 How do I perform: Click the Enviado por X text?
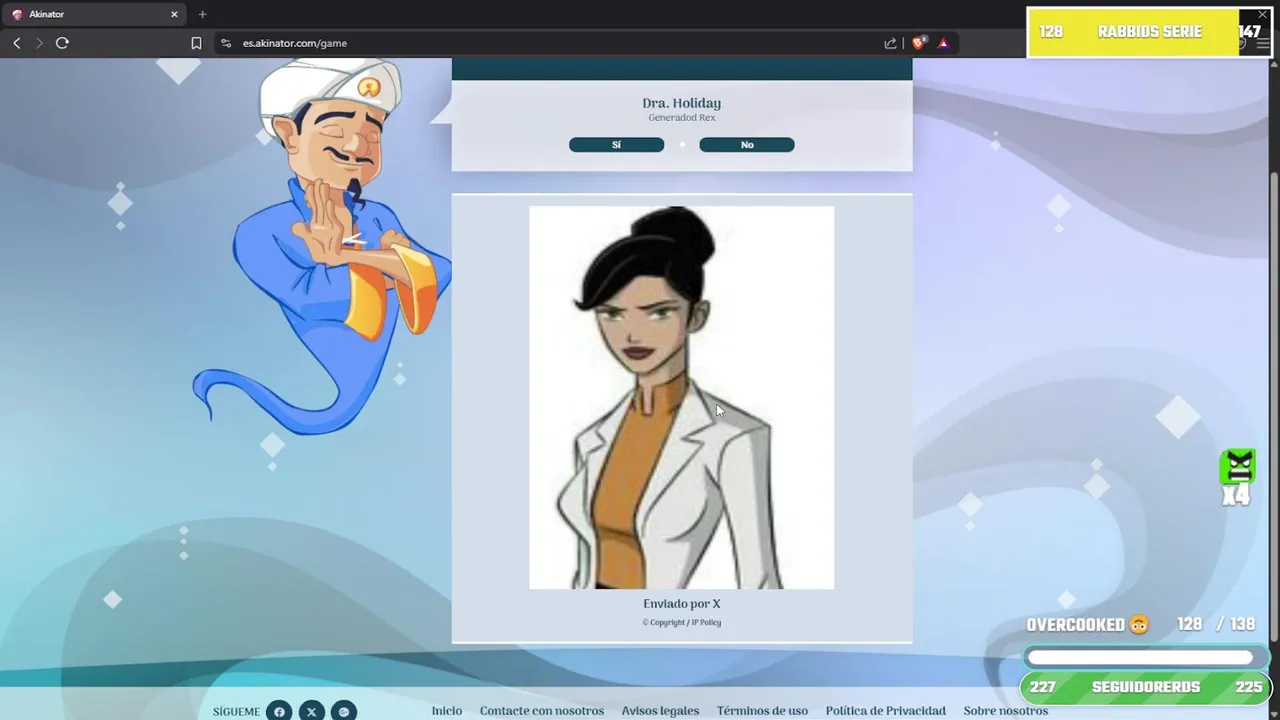pyautogui.click(x=681, y=604)
